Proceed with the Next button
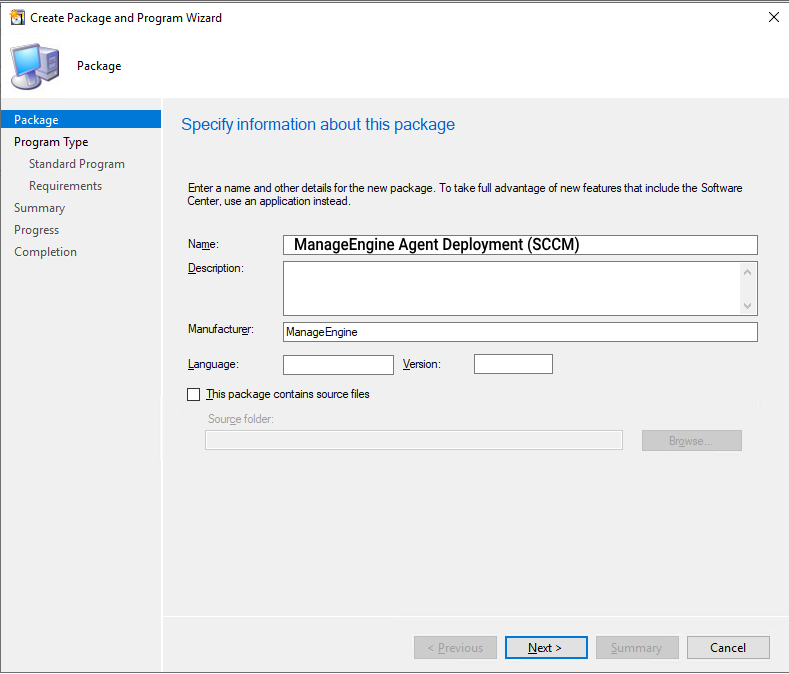The image size is (789, 674). pyautogui.click(x=546, y=648)
